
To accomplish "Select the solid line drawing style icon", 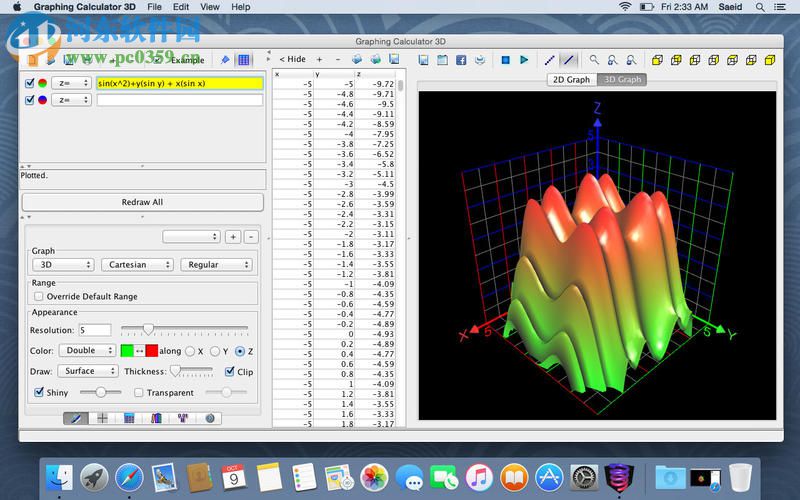I will (x=568, y=60).
